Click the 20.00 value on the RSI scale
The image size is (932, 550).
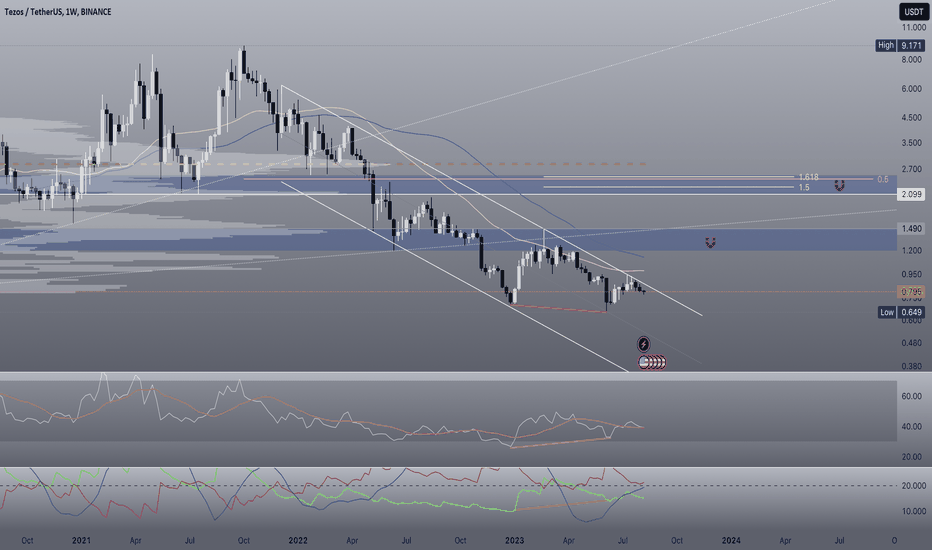point(912,457)
